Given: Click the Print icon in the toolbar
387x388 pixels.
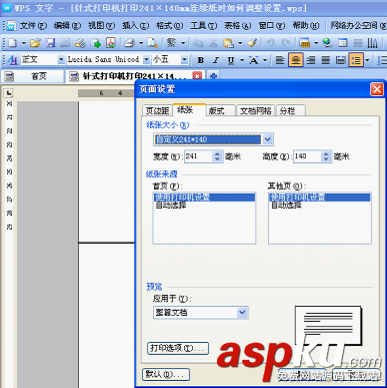Looking at the screenshot, I should (129, 43).
